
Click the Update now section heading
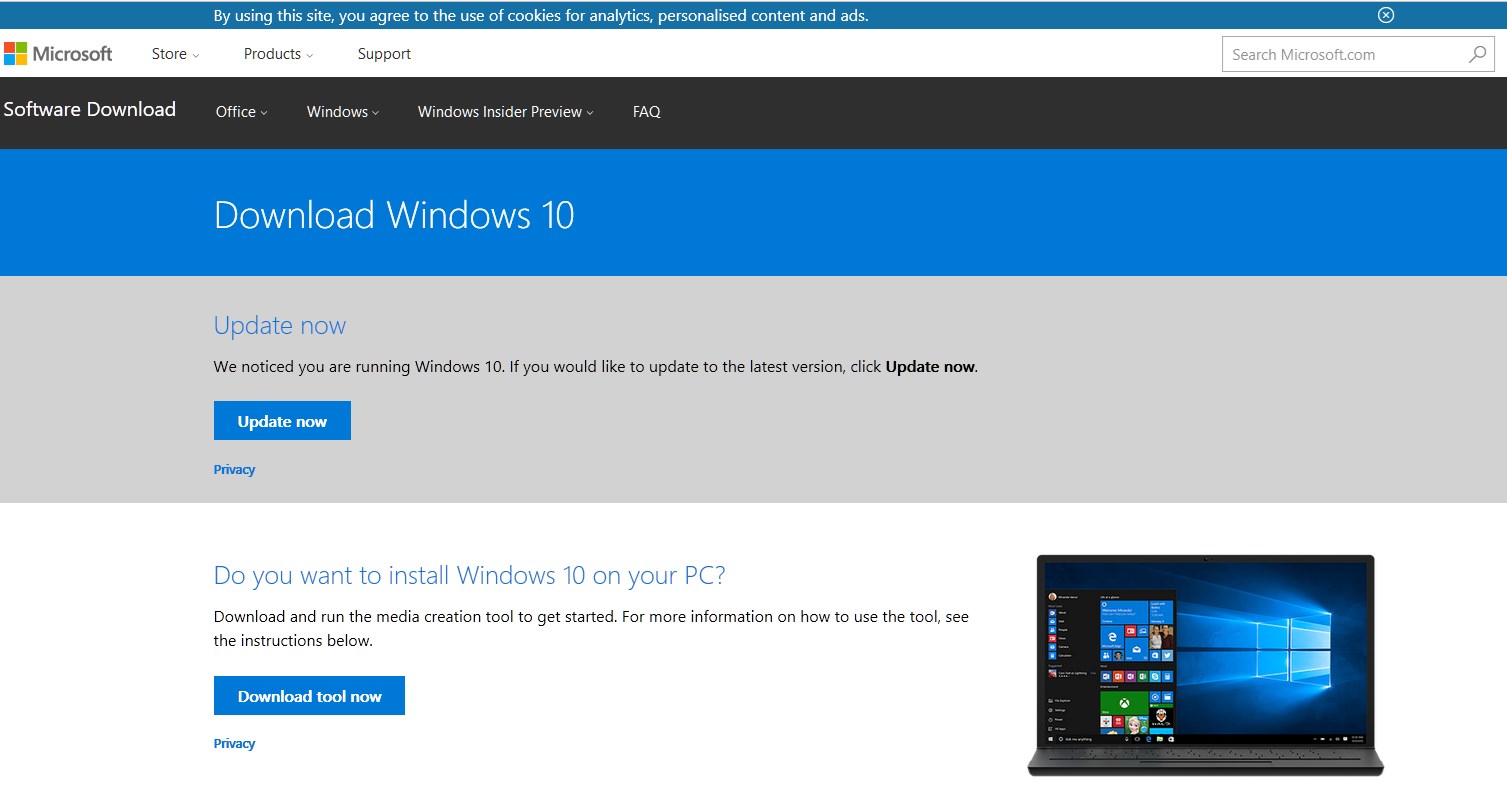pos(280,326)
